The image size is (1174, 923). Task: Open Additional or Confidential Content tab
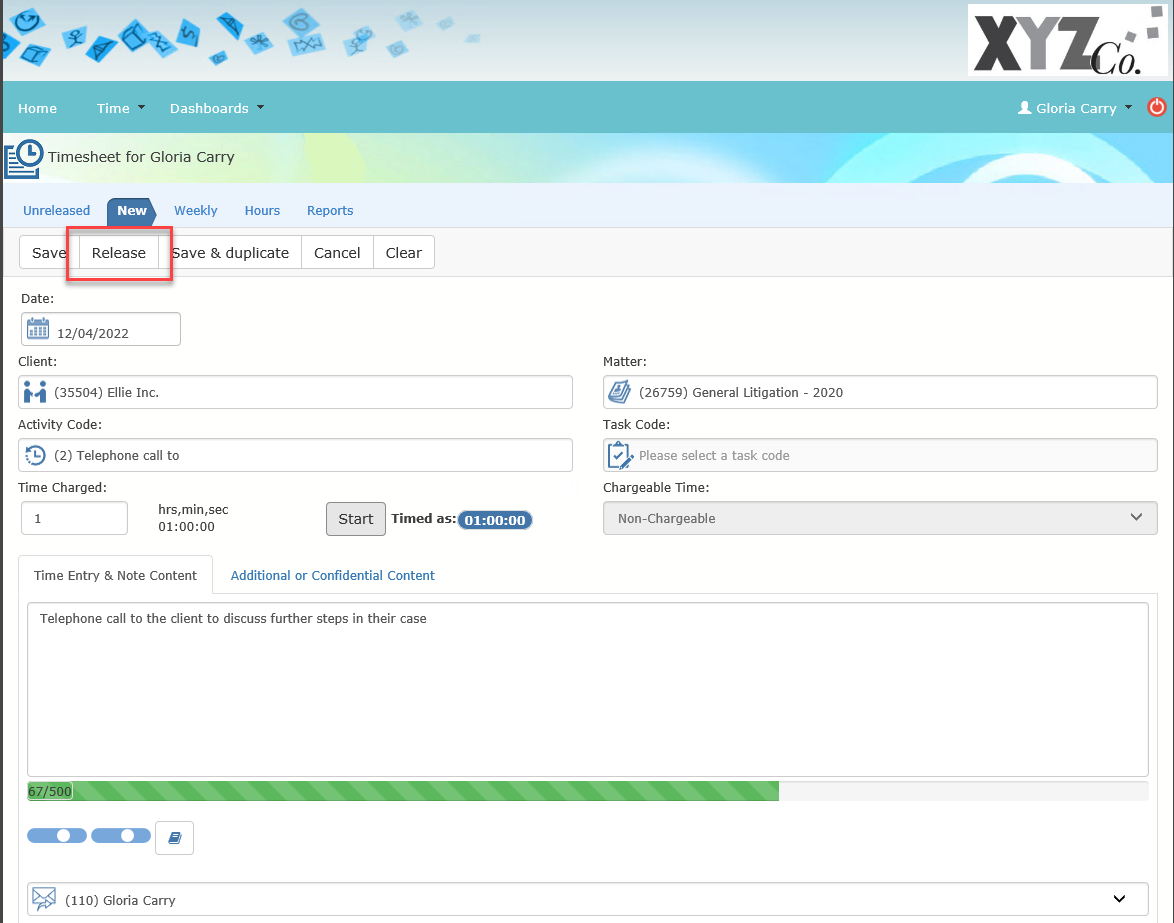(x=332, y=575)
